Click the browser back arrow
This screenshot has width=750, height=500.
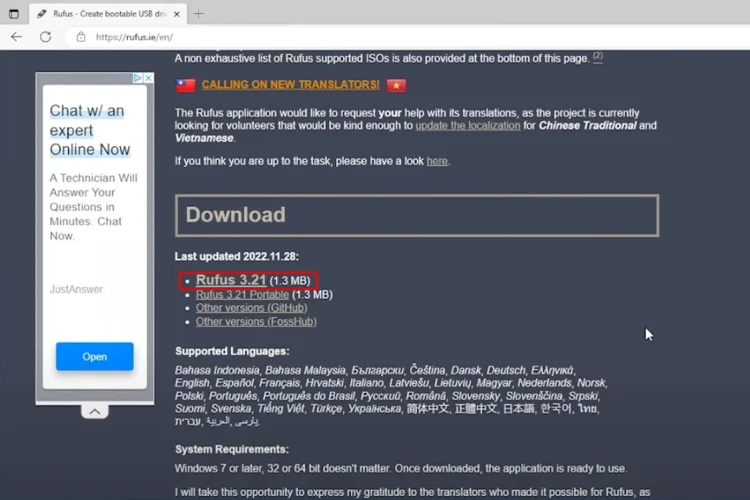click(16, 36)
